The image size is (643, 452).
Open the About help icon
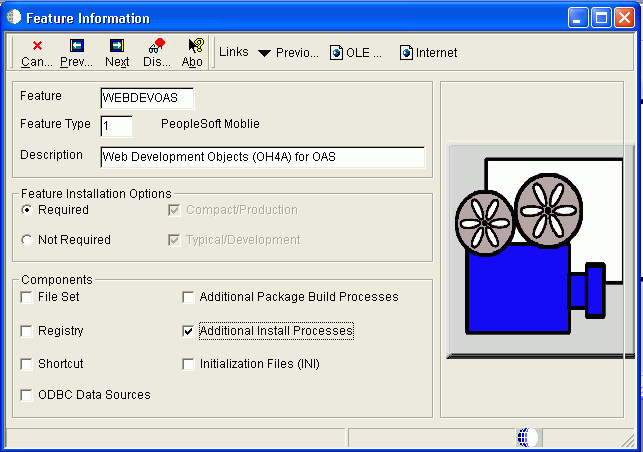pyautogui.click(x=196, y=46)
